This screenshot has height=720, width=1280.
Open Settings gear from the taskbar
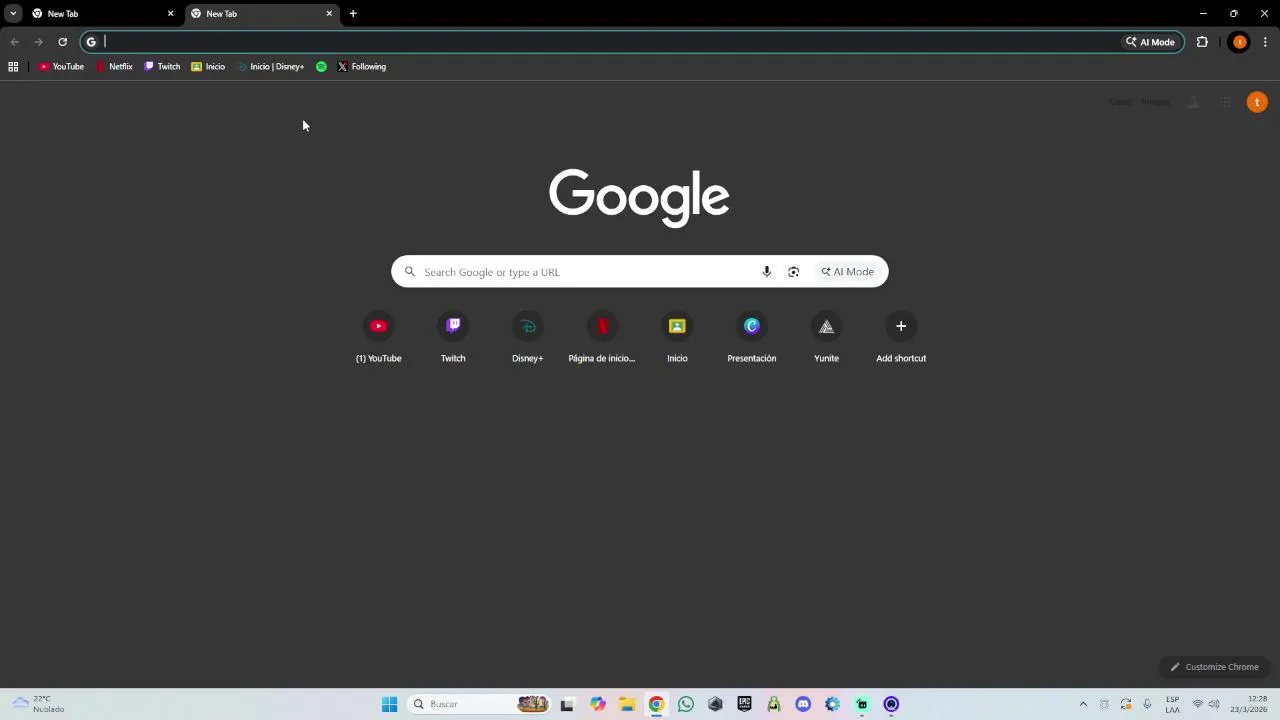pos(832,704)
